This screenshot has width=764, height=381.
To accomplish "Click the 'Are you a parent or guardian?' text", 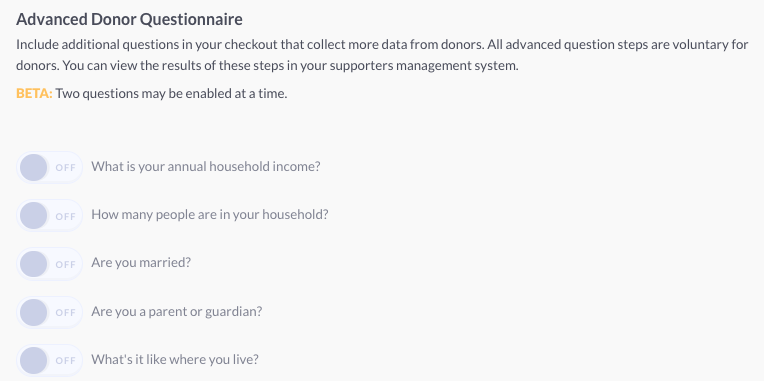I will [176, 311].
